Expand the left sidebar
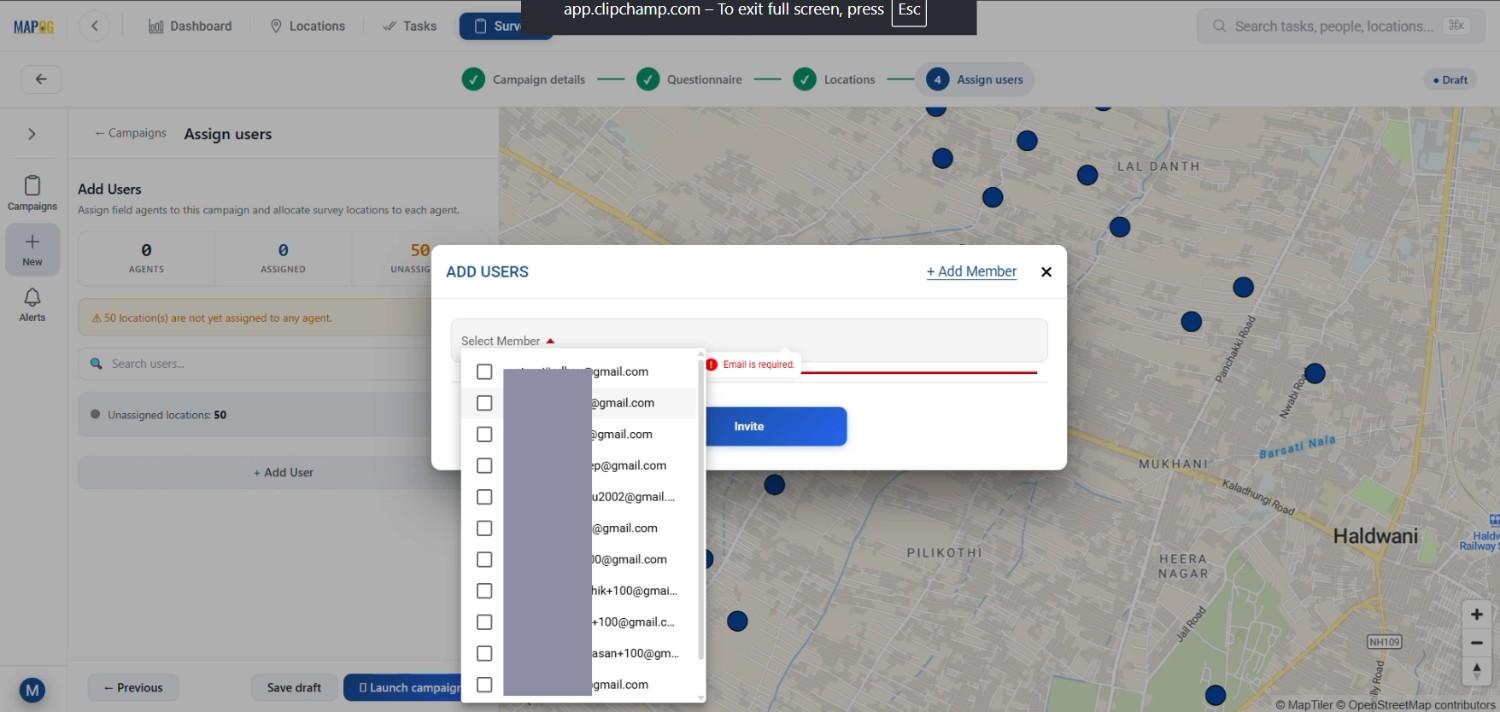This screenshot has height=712, width=1500. click(x=32, y=134)
